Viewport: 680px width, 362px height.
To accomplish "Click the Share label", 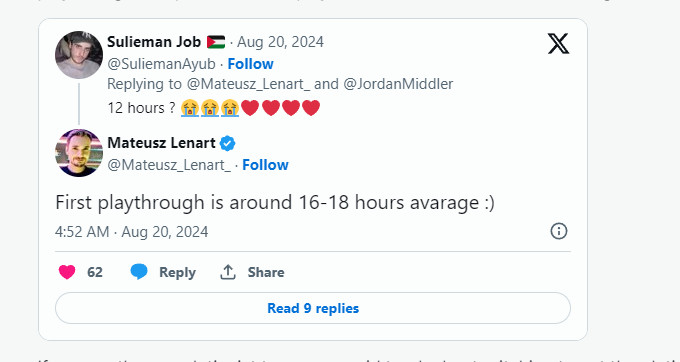I will [x=266, y=272].
